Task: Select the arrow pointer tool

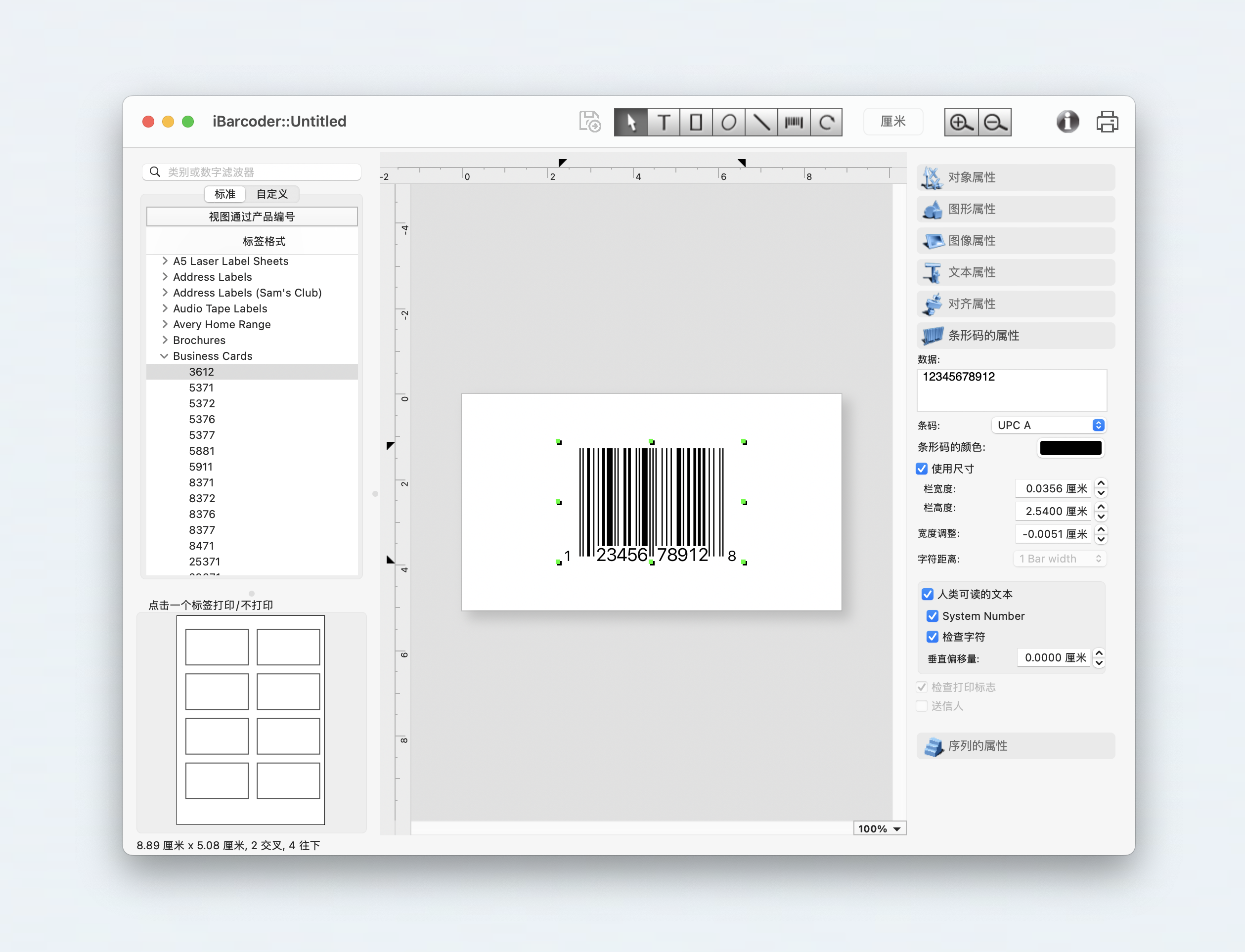Action: click(631, 122)
